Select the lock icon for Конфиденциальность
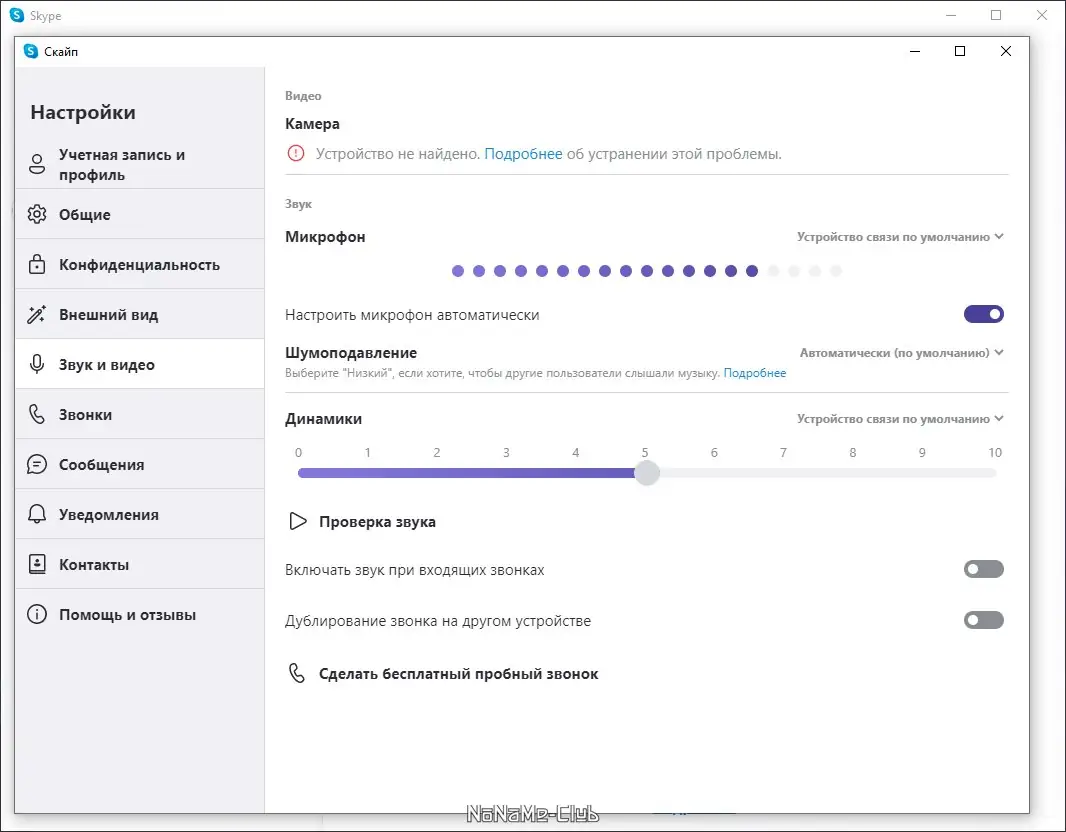Viewport: 1066px width, 832px height. [36, 264]
